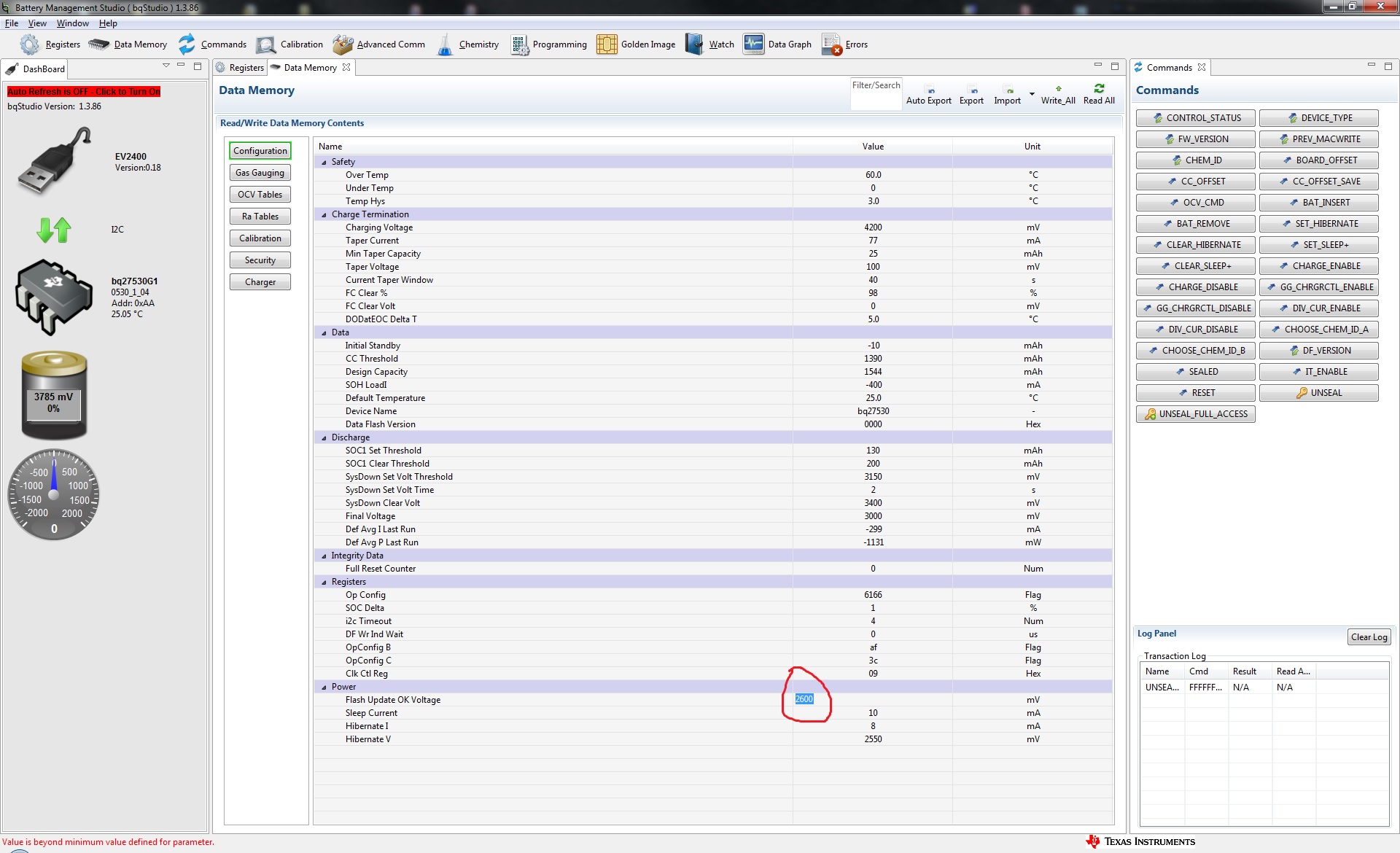Viewport: 1400px width, 853px height.
Task: Select the OCV Tables category button
Action: (260, 195)
